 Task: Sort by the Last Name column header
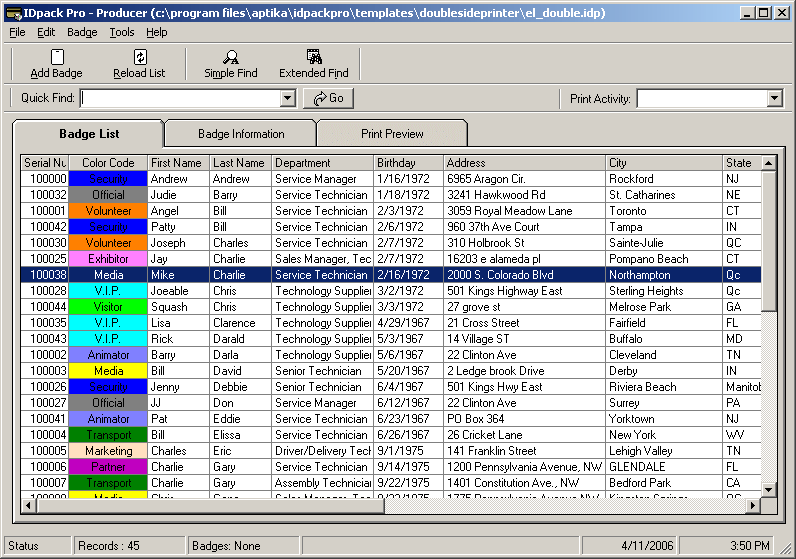239,163
